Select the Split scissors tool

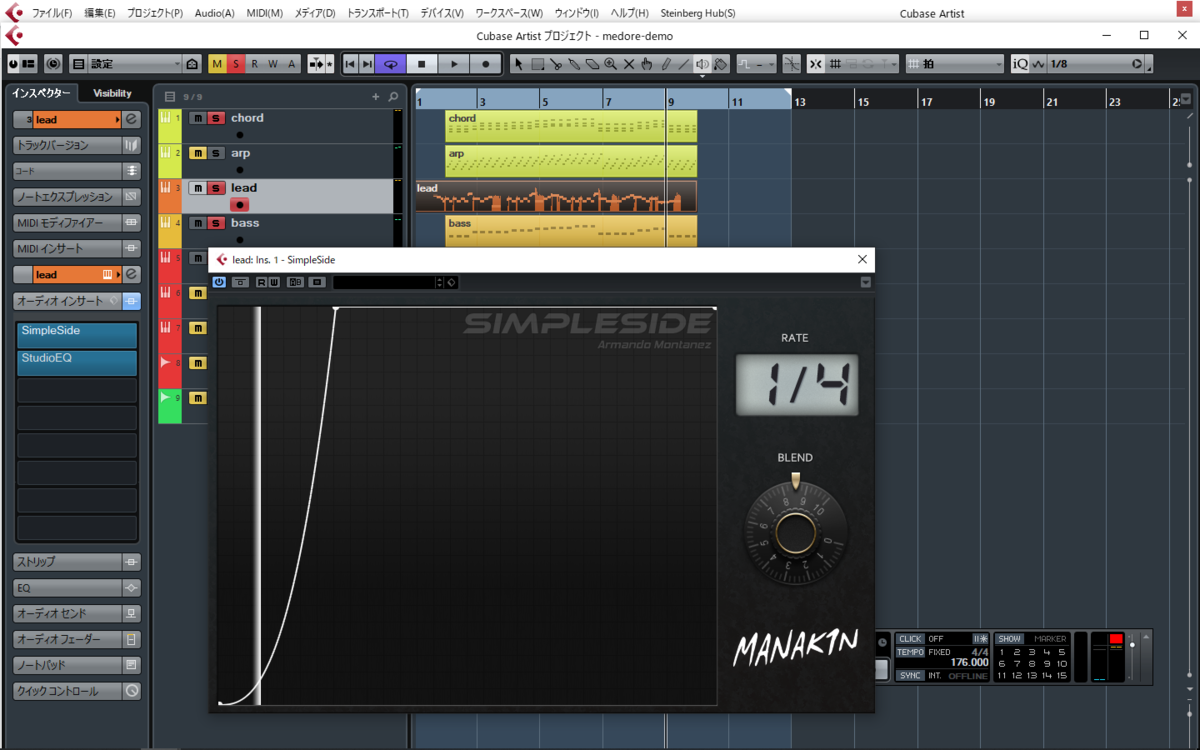[x=555, y=64]
